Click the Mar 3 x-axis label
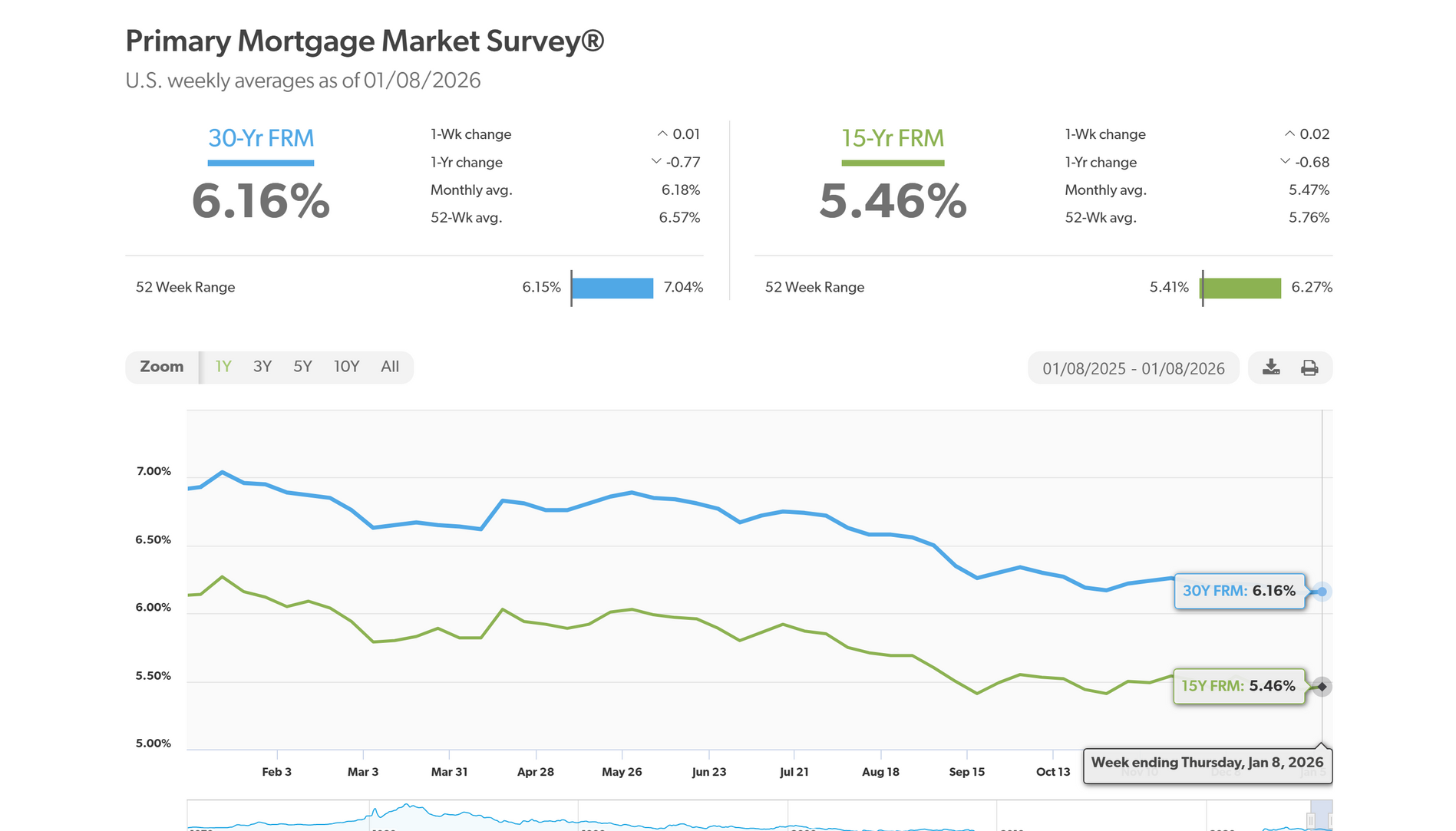Viewport: 1456px width, 831px height. pos(363,772)
